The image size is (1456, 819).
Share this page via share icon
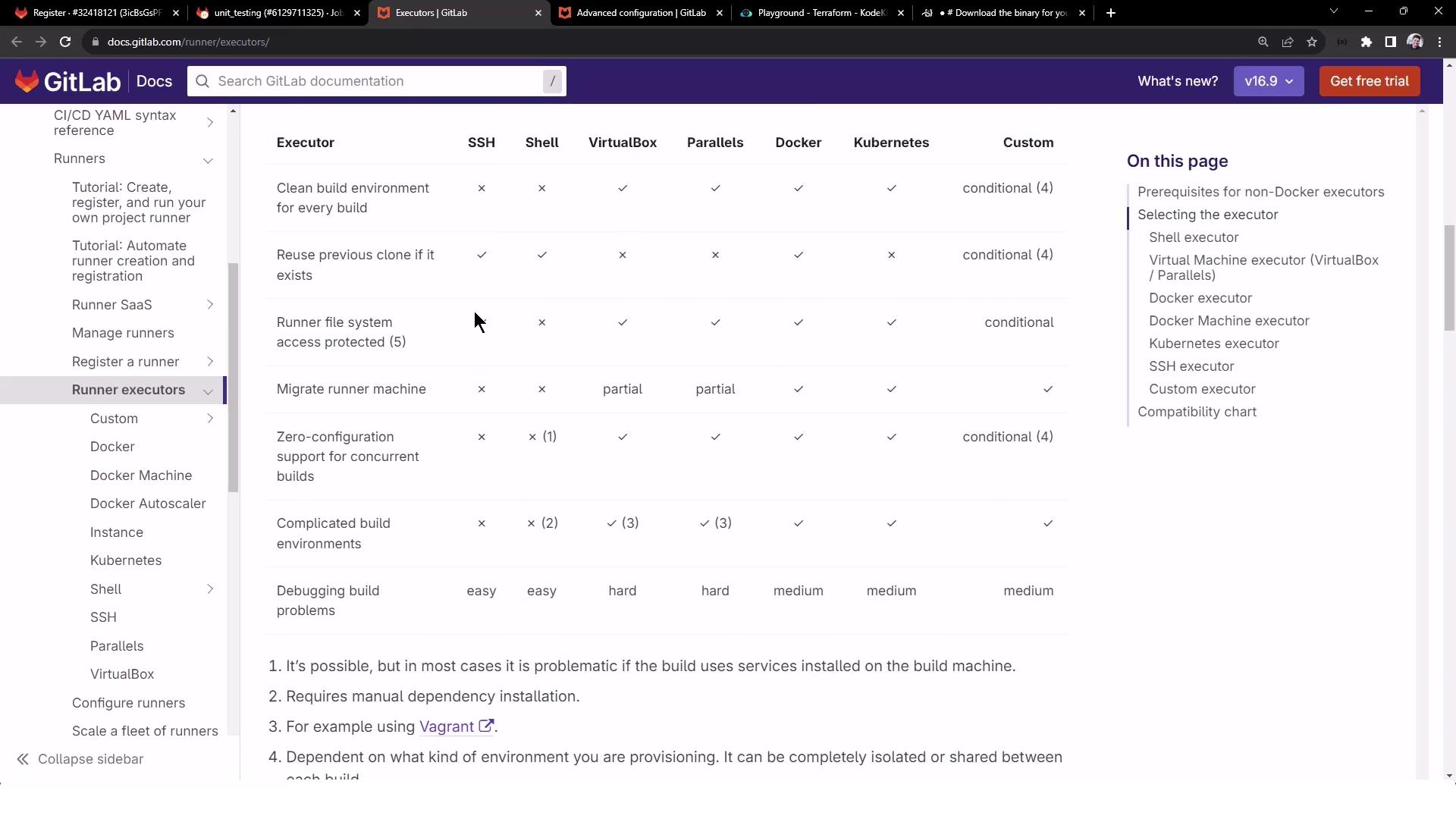[1288, 42]
